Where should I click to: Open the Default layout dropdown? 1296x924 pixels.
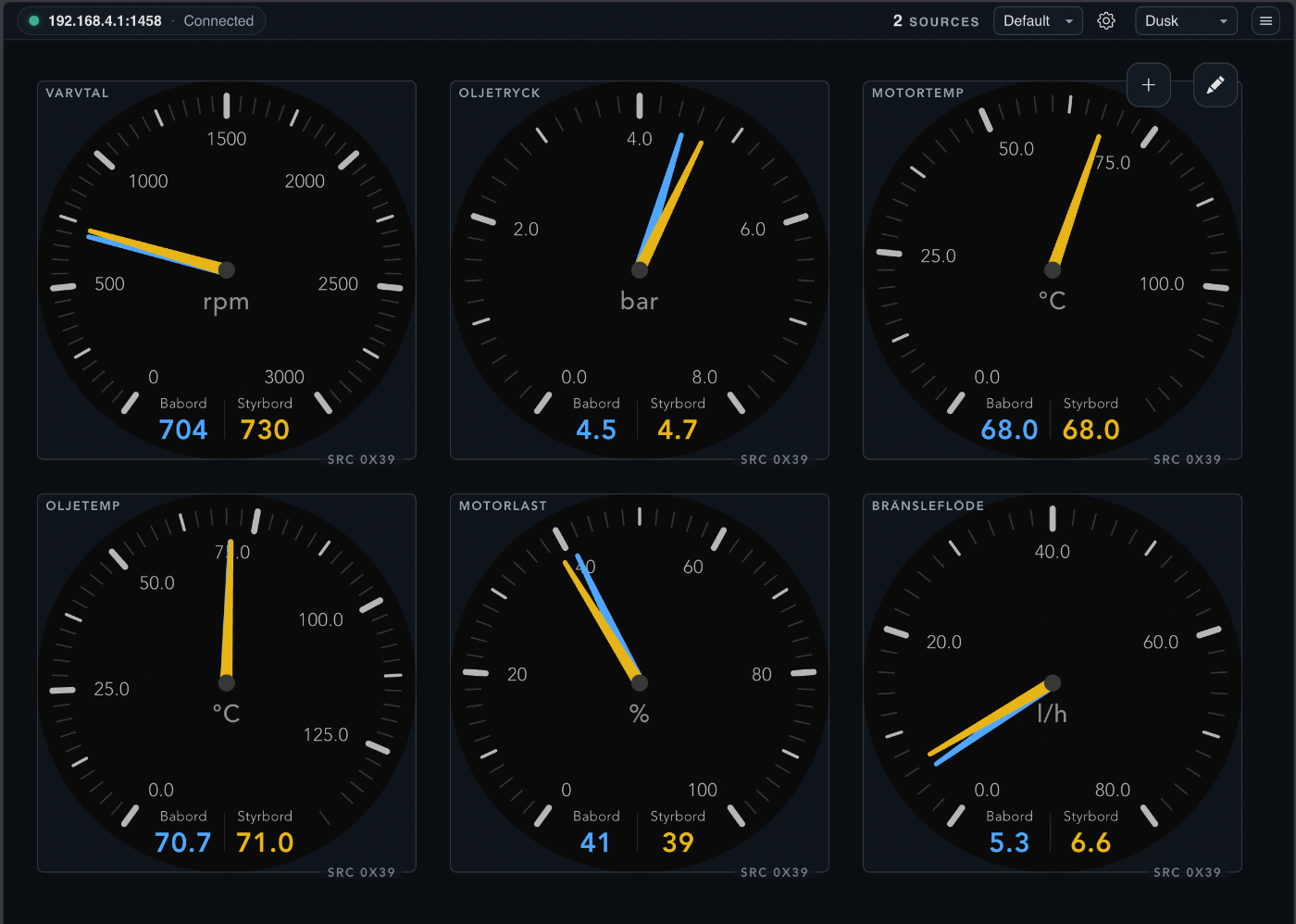click(1038, 20)
